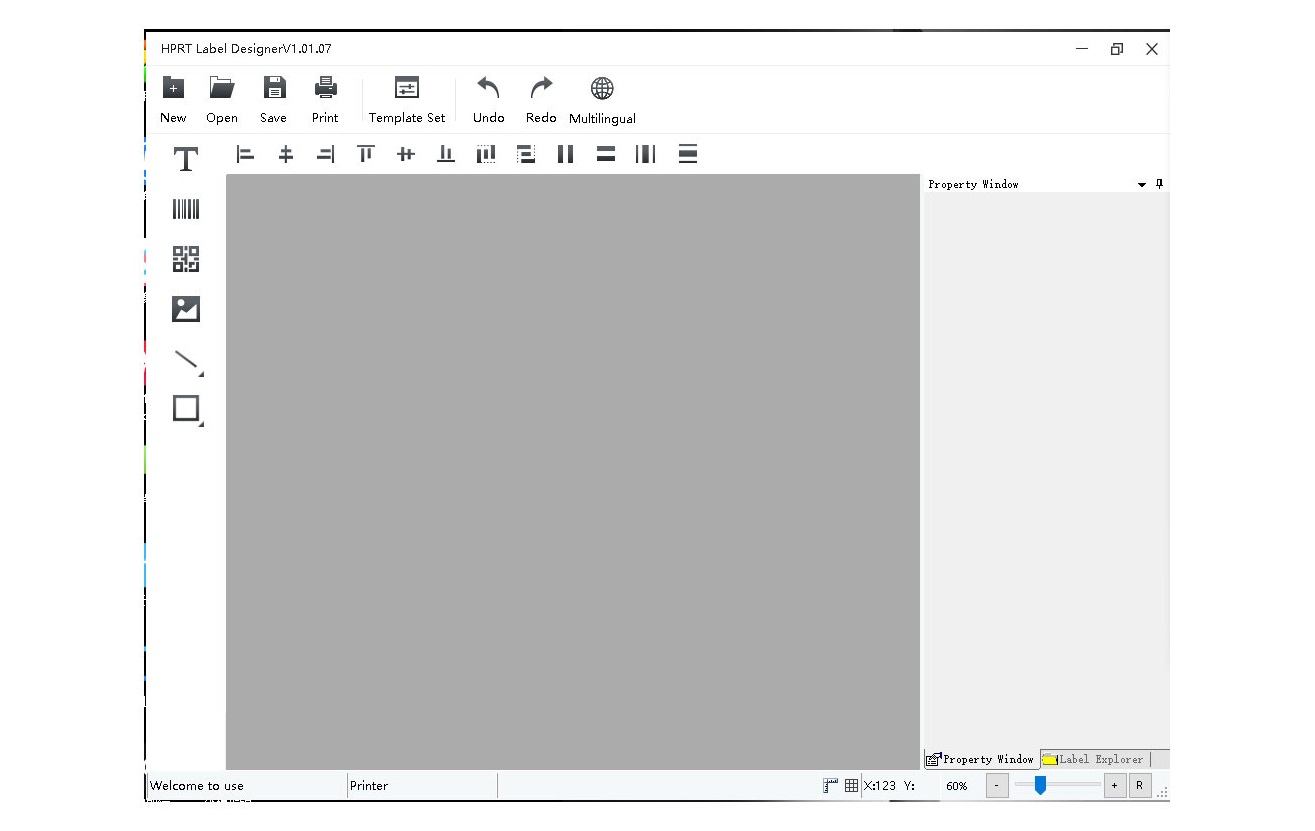This screenshot has width=1315, height=831.
Task: Open Template Set settings
Action: coord(407,100)
